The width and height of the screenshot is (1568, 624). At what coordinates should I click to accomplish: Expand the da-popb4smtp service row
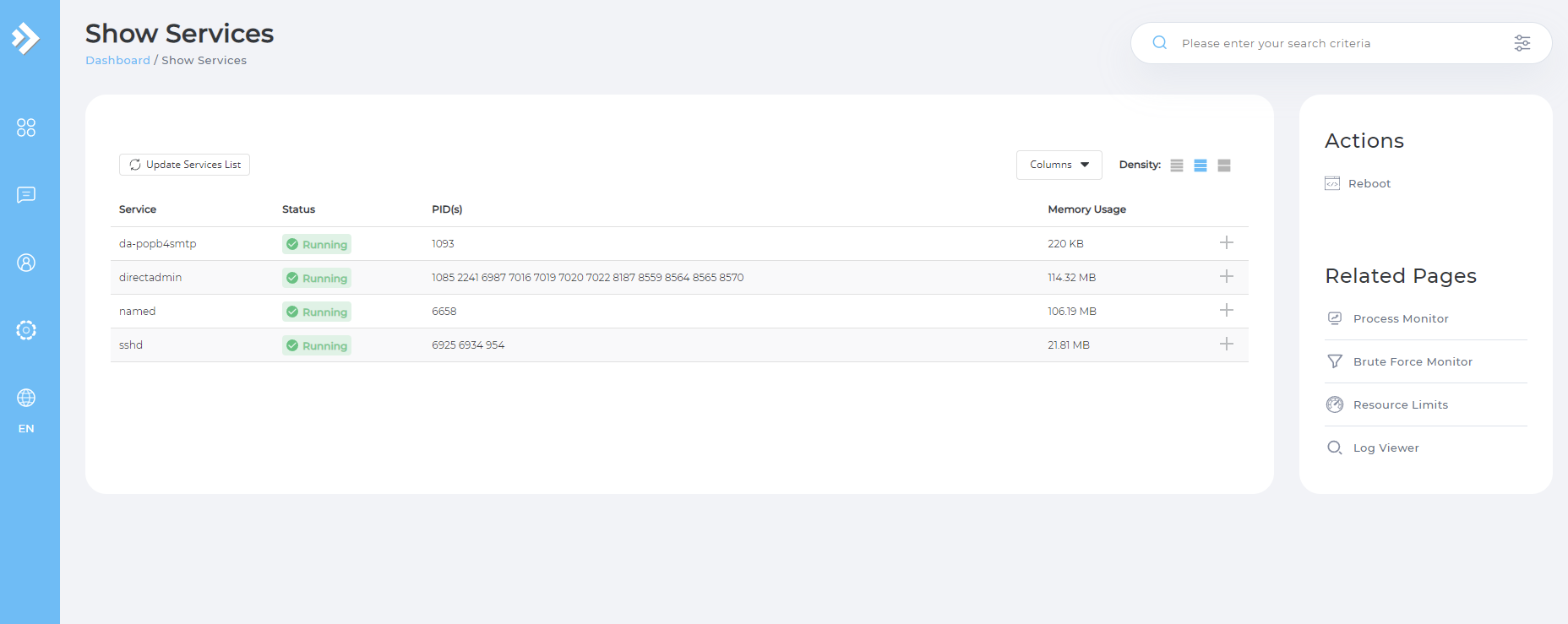click(x=1227, y=243)
